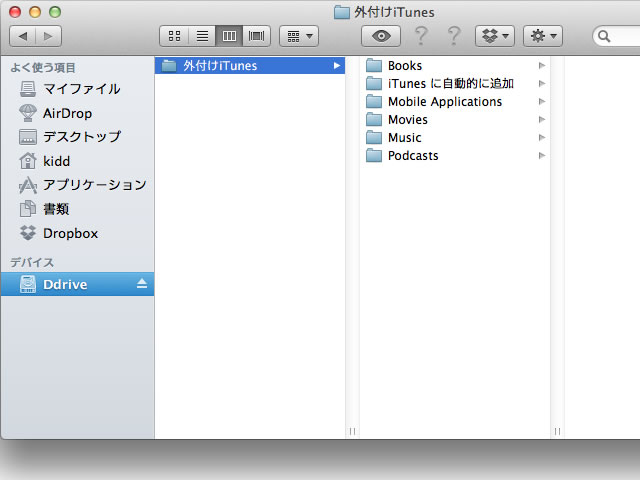Switch to list view
Viewport: 640px width, 480px height.
(202, 36)
